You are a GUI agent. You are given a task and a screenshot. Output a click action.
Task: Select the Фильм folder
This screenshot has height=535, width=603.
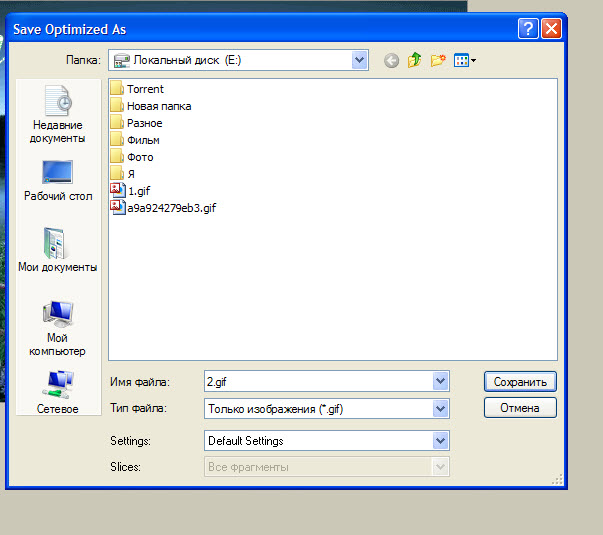tap(135, 140)
